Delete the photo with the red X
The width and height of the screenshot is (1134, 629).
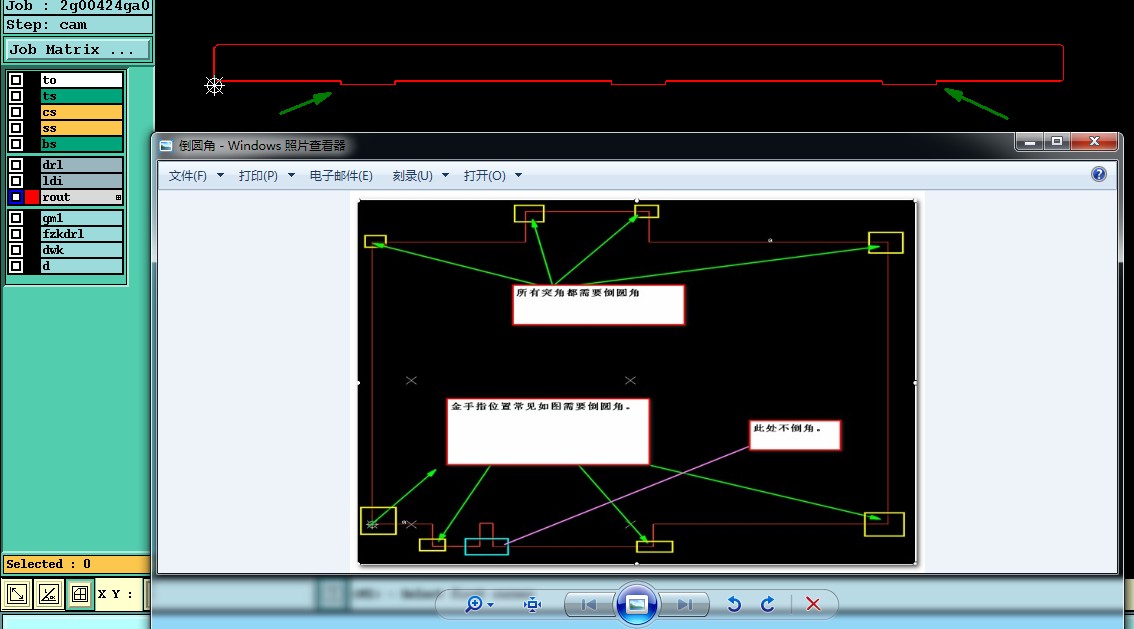pos(813,604)
